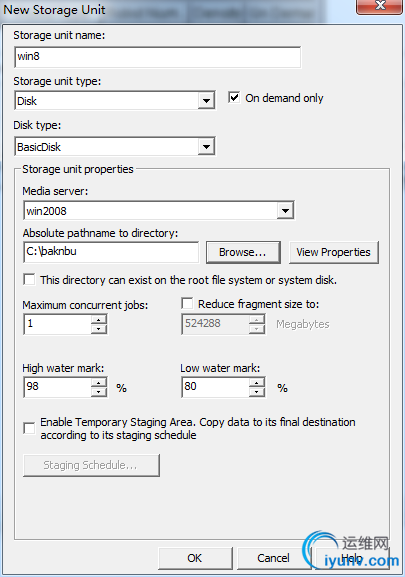Uncheck On demand only checkbox

234,98
